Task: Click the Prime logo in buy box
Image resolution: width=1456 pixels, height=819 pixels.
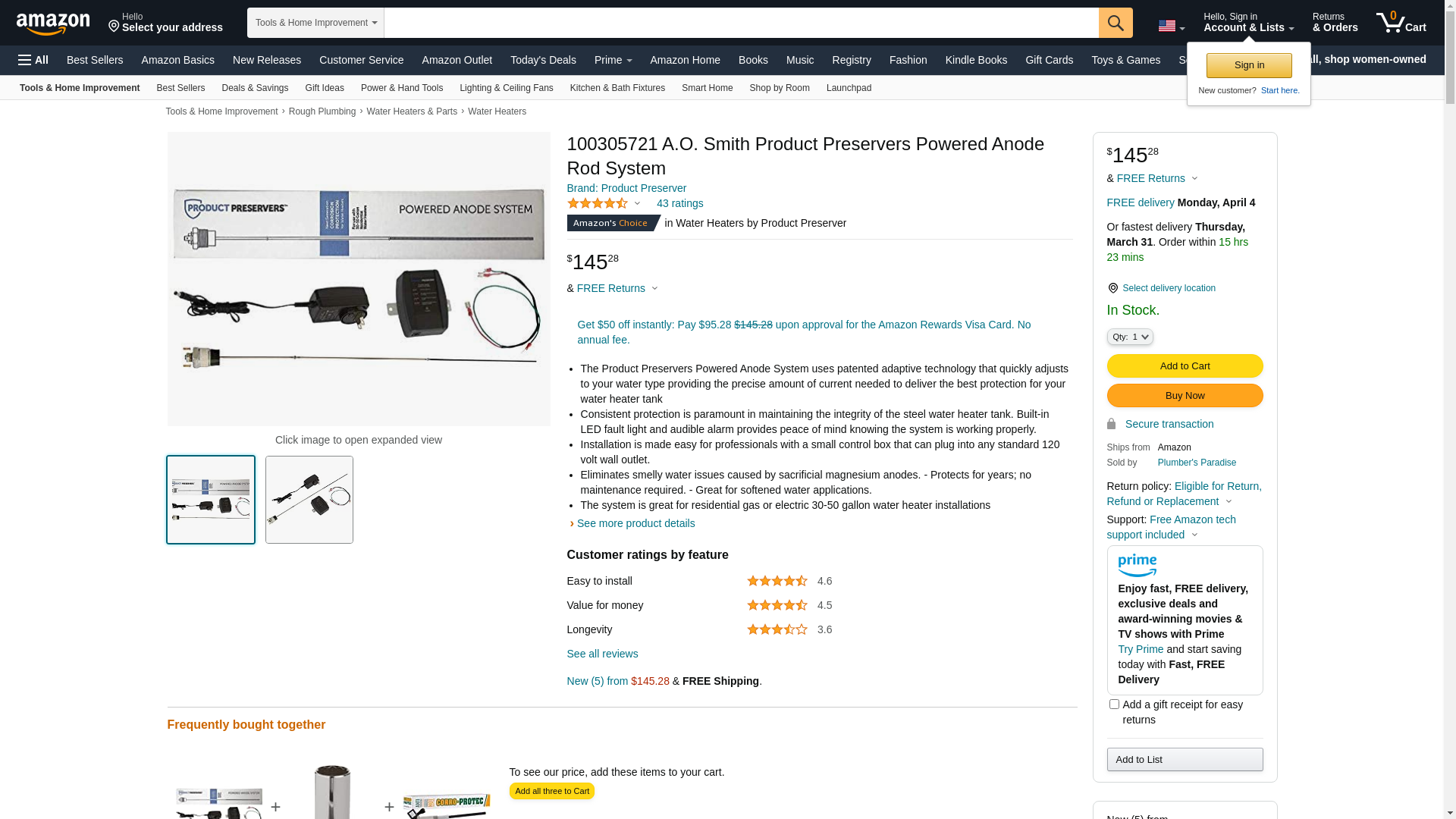Action: coord(1137,566)
